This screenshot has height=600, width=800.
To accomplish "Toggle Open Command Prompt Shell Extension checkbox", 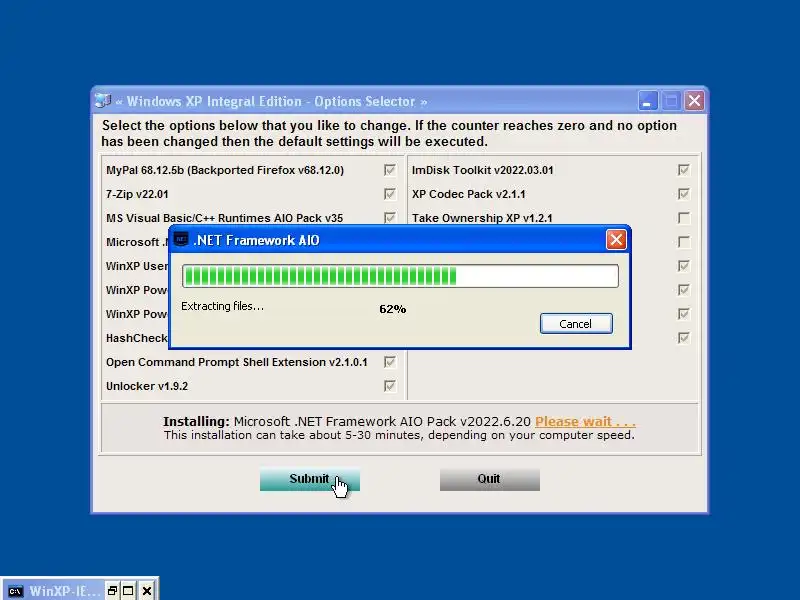I will click(x=390, y=362).
